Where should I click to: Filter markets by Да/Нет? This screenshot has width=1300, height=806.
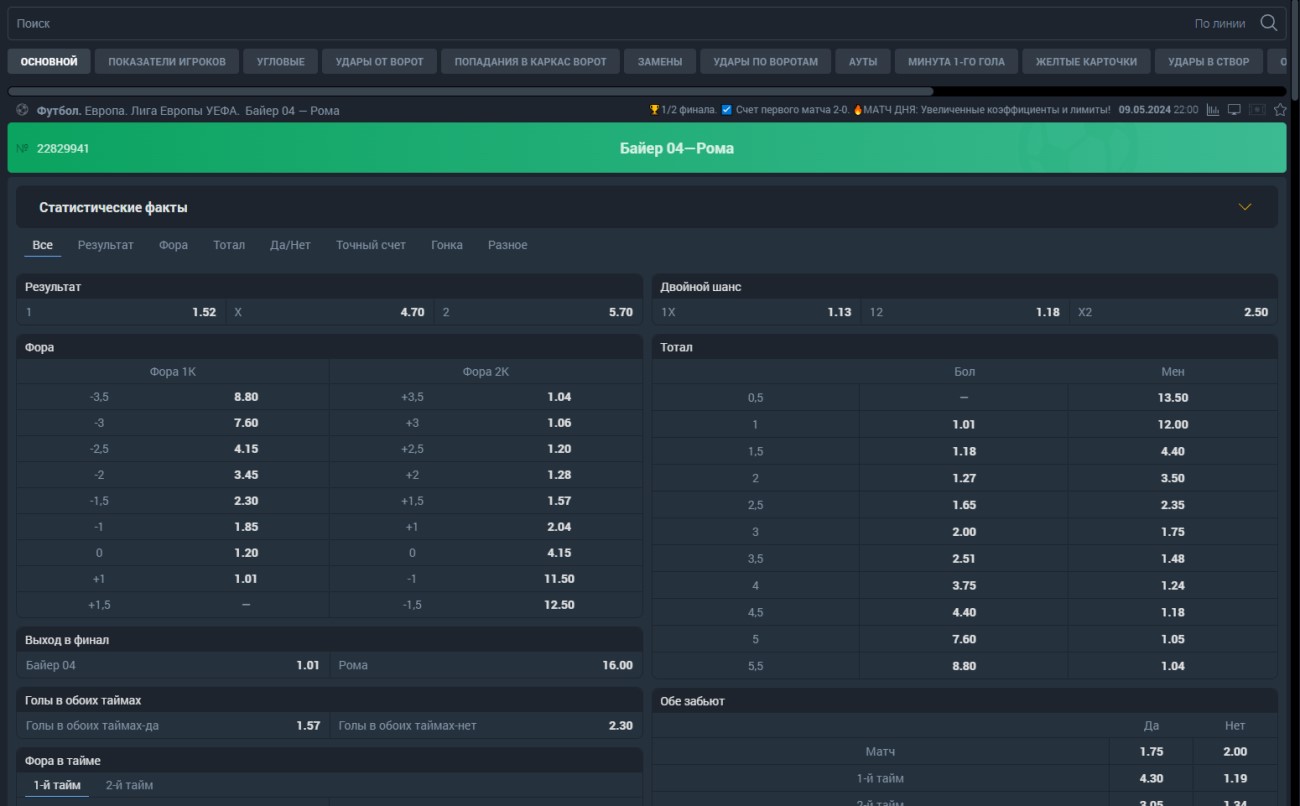click(290, 245)
